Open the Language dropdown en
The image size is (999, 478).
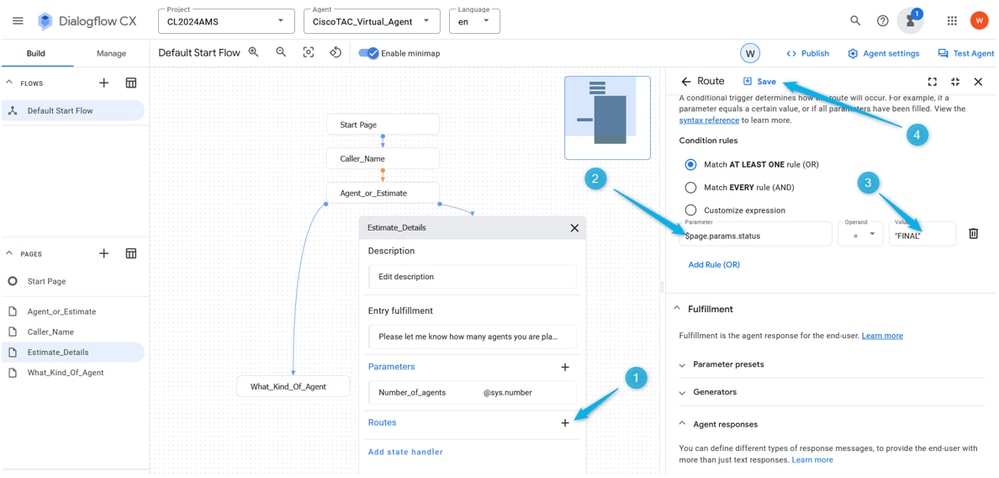(475, 21)
